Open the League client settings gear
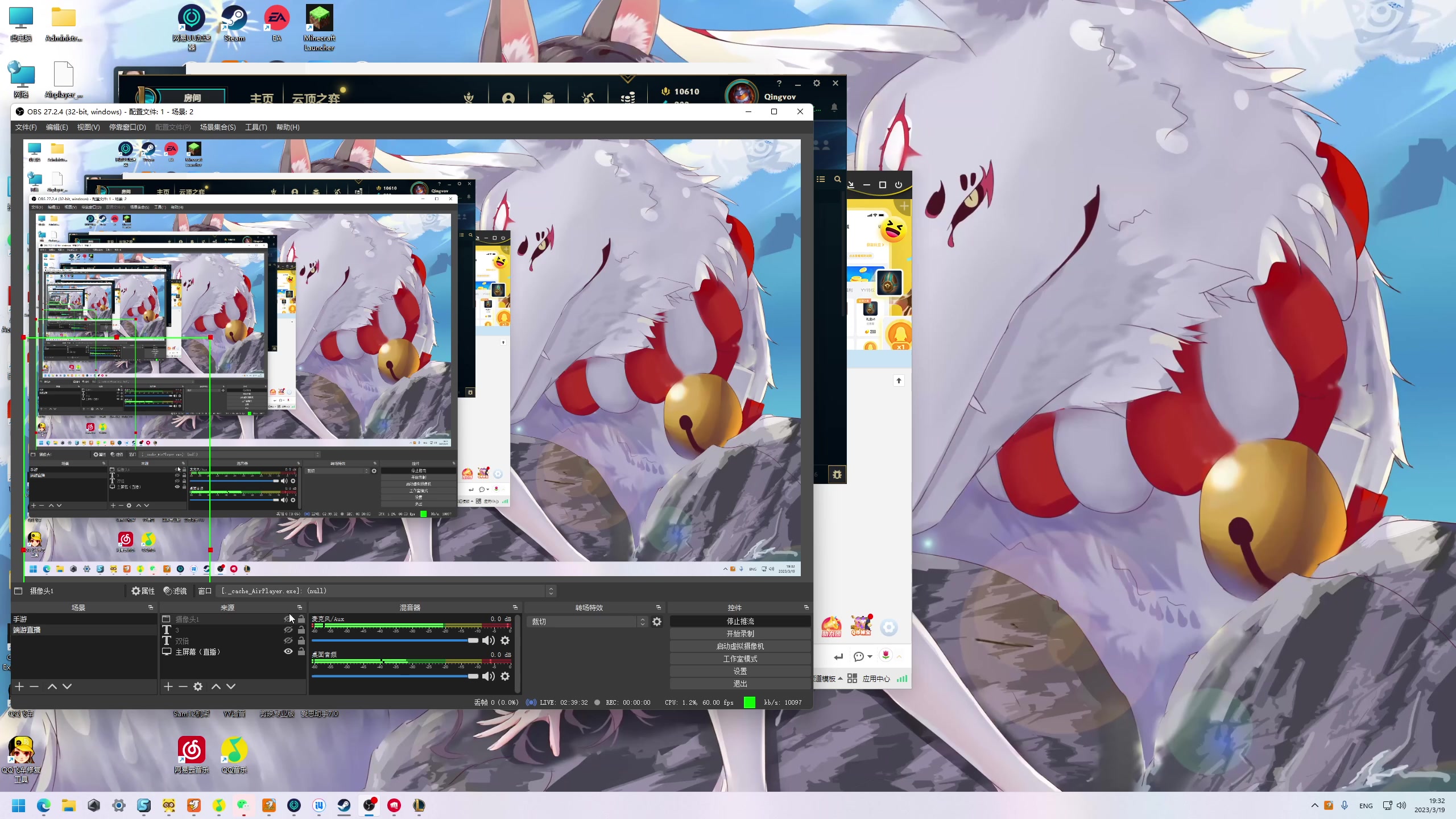 817,83
